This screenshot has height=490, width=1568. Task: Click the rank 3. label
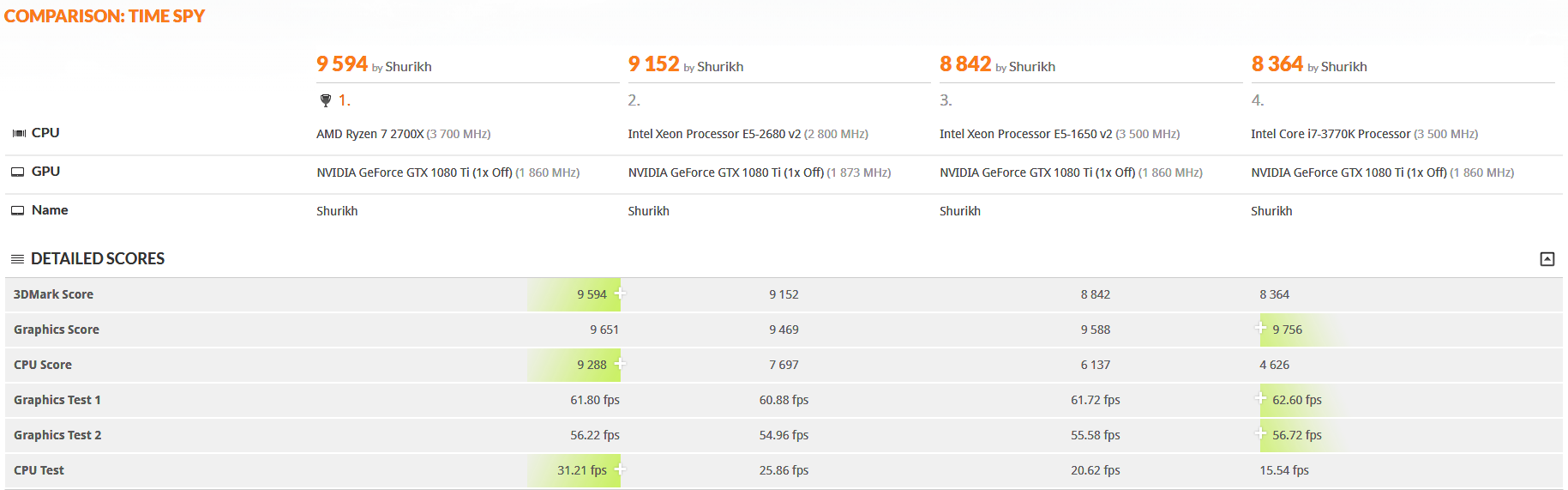coord(946,100)
